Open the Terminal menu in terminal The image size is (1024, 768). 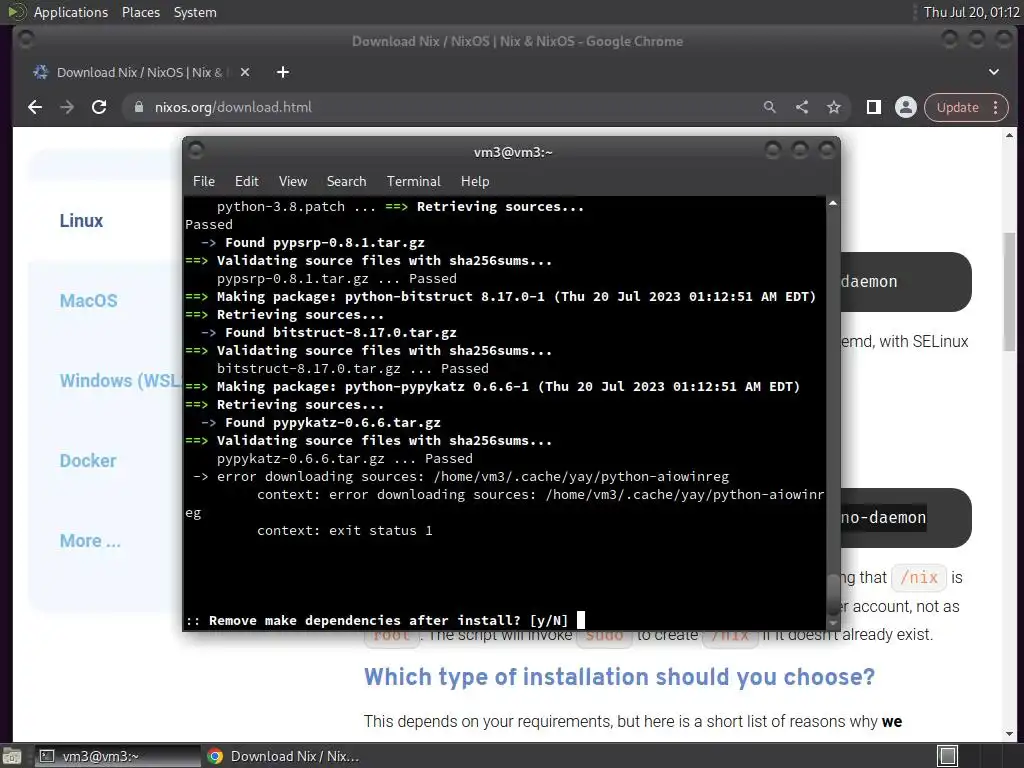point(413,182)
